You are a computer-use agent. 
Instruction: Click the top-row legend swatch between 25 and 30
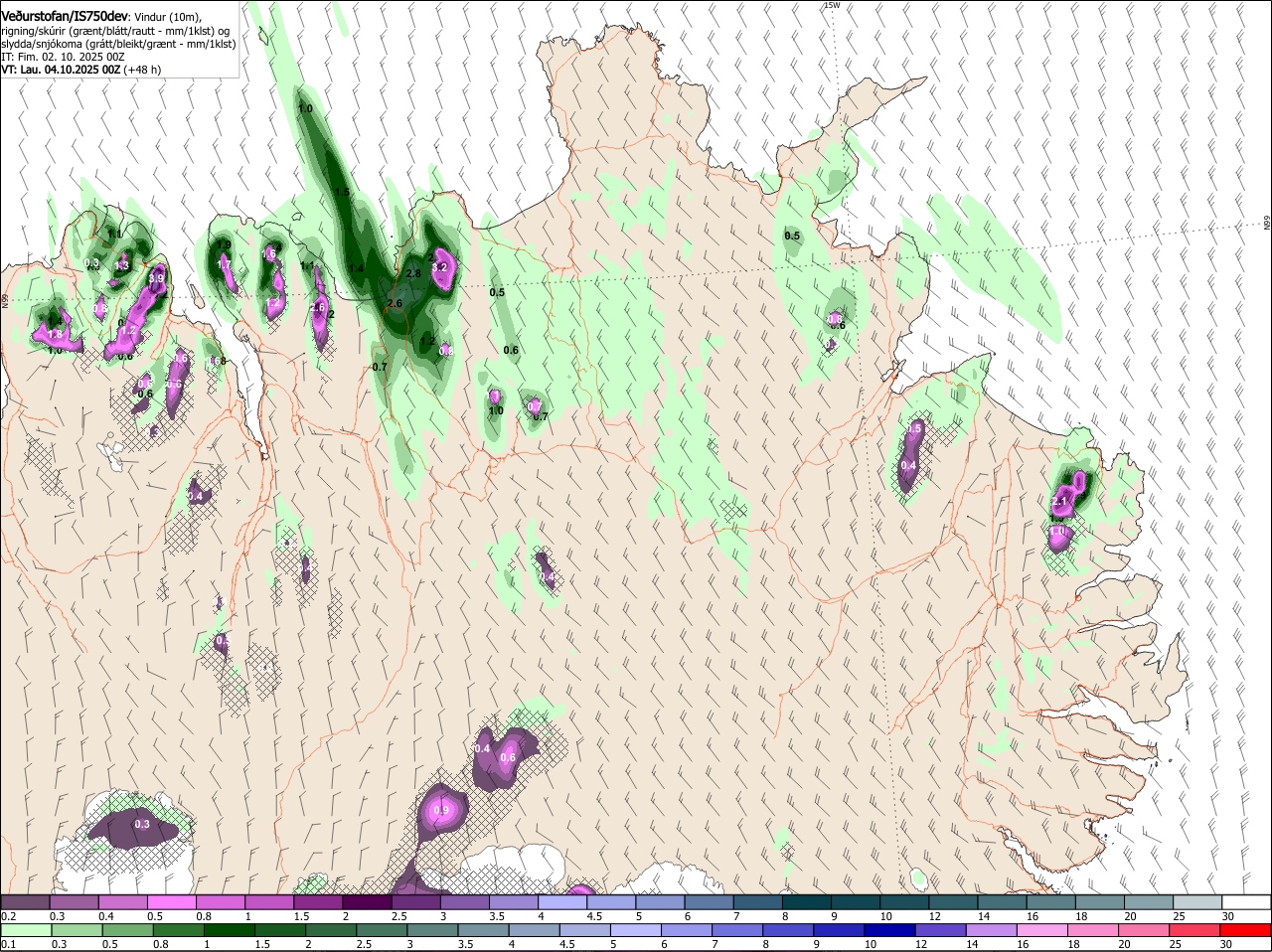click(1195, 901)
